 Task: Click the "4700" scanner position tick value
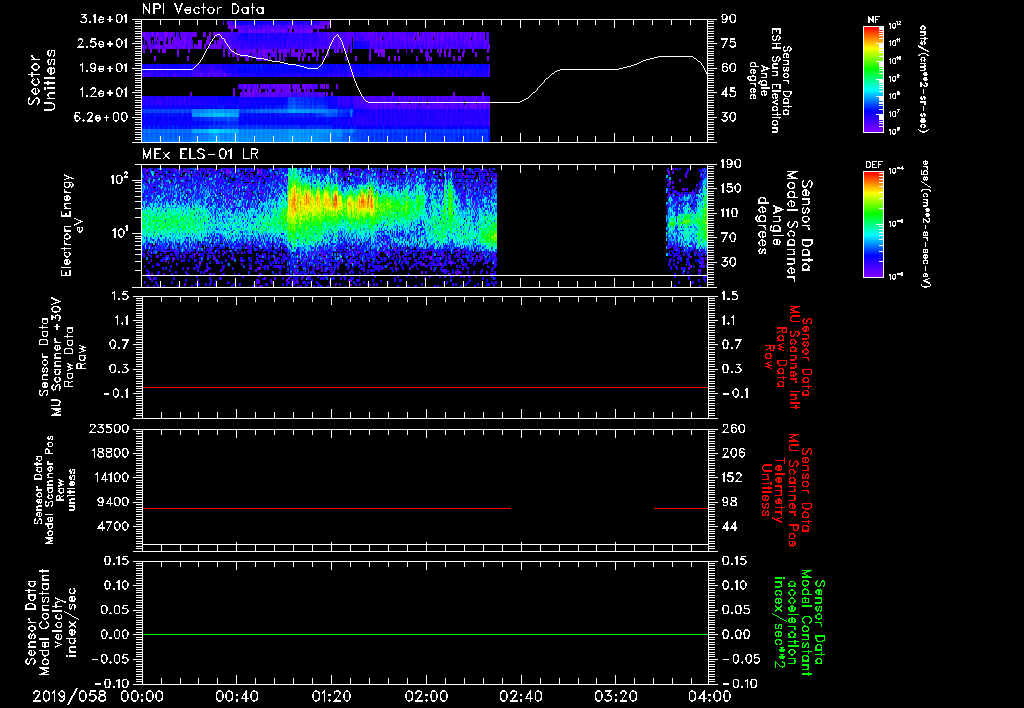pos(112,526)
